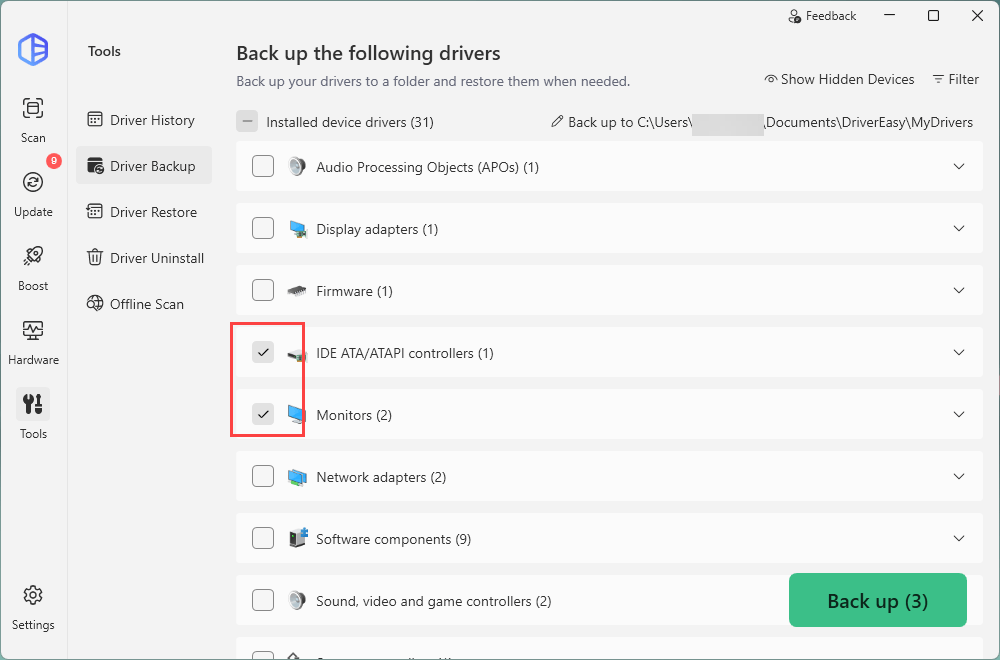Open the Boost rocket icon
The image size is (1000, 660).
(33, 256)
